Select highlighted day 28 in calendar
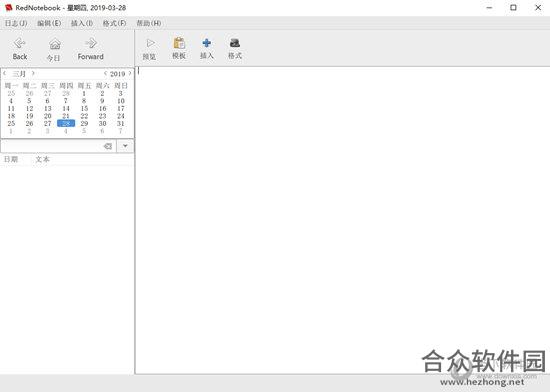550x392 pixels. [66, 123]
